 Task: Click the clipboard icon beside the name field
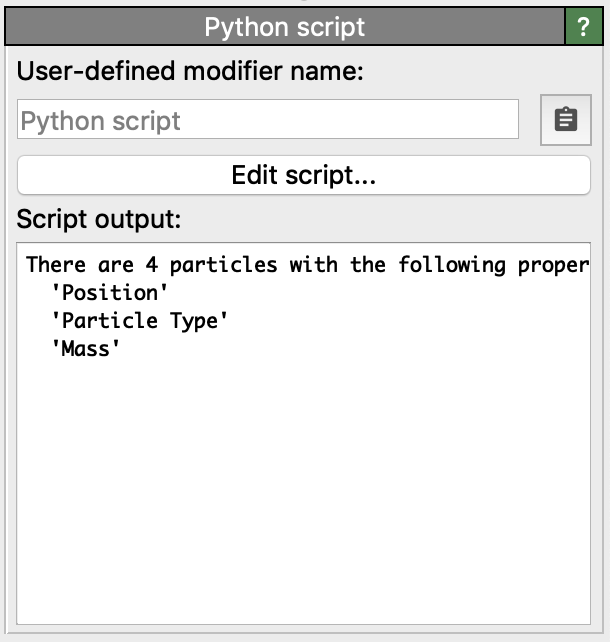pos(565,120)
